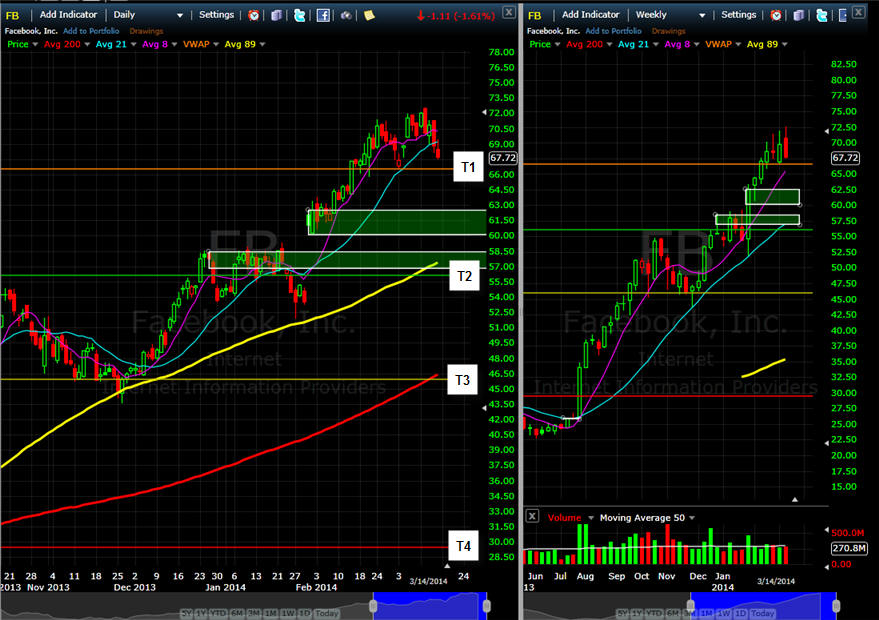Open Settings in Daily chart
Viewport: 879px width, 620px height.
pos(216,15)
